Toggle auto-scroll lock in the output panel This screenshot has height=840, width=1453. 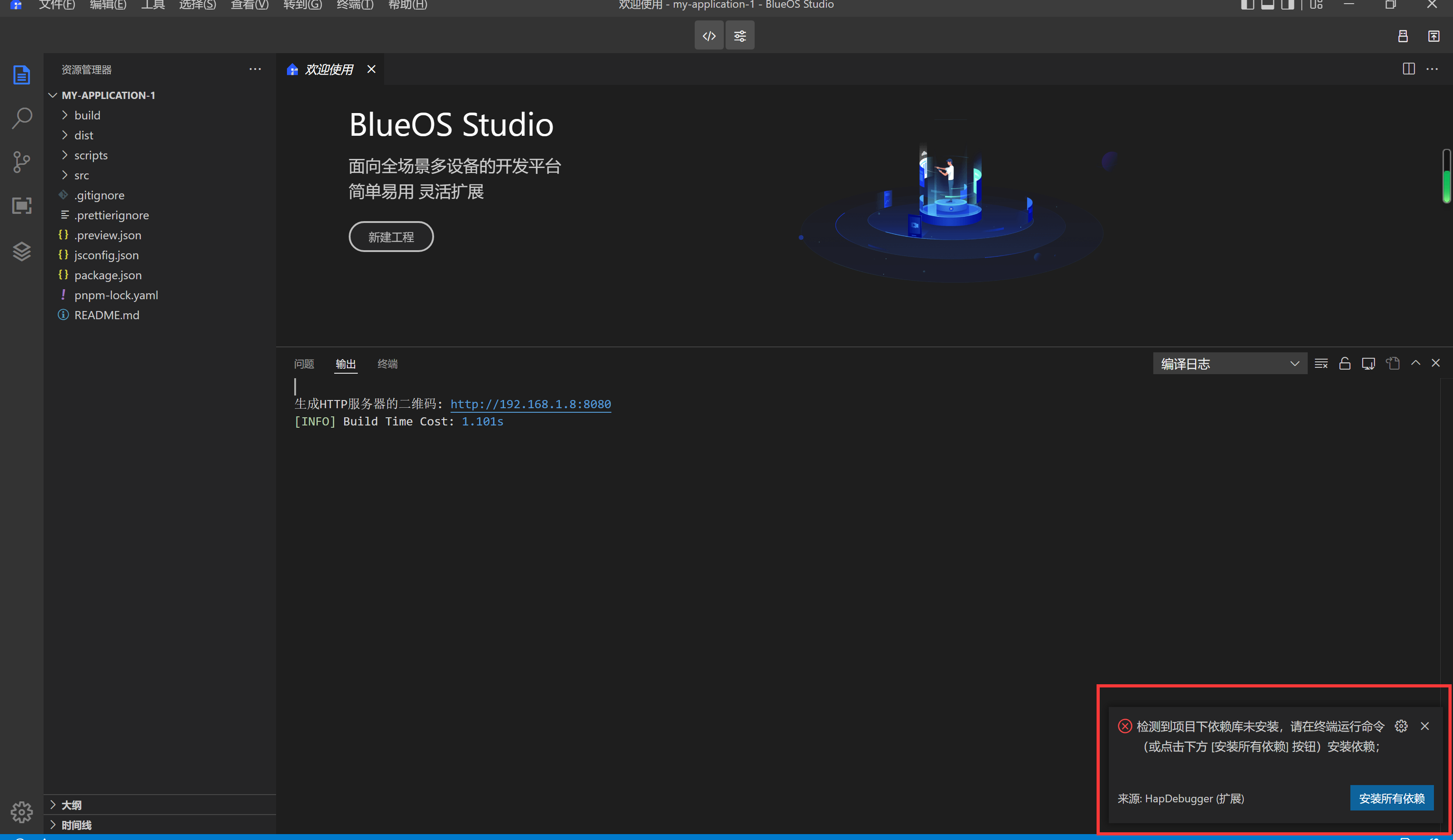click(x=1345, y=363)
